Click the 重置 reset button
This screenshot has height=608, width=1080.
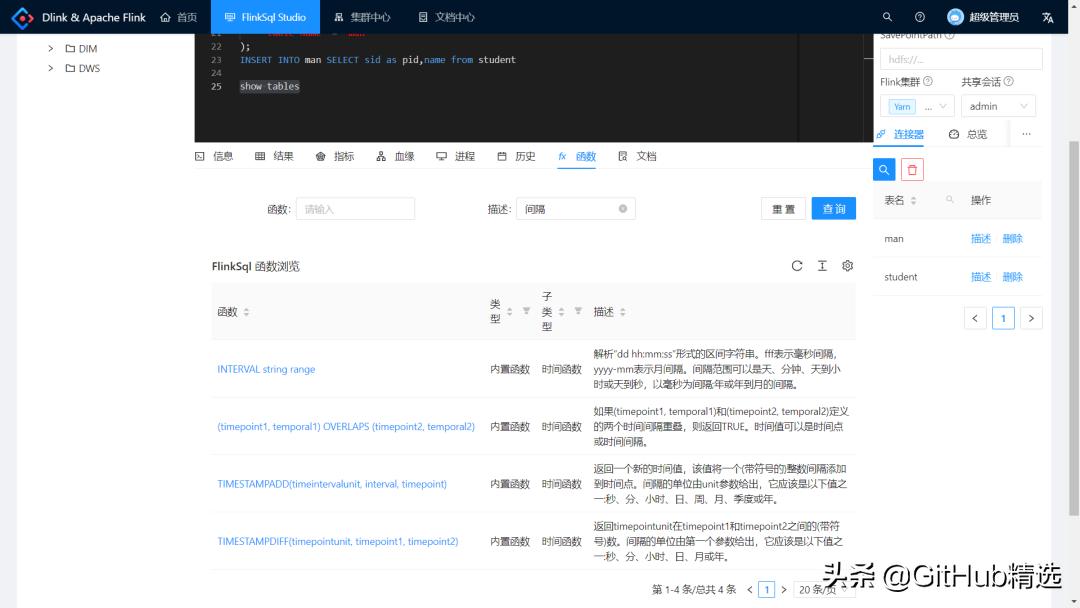(x=783, y=209)
